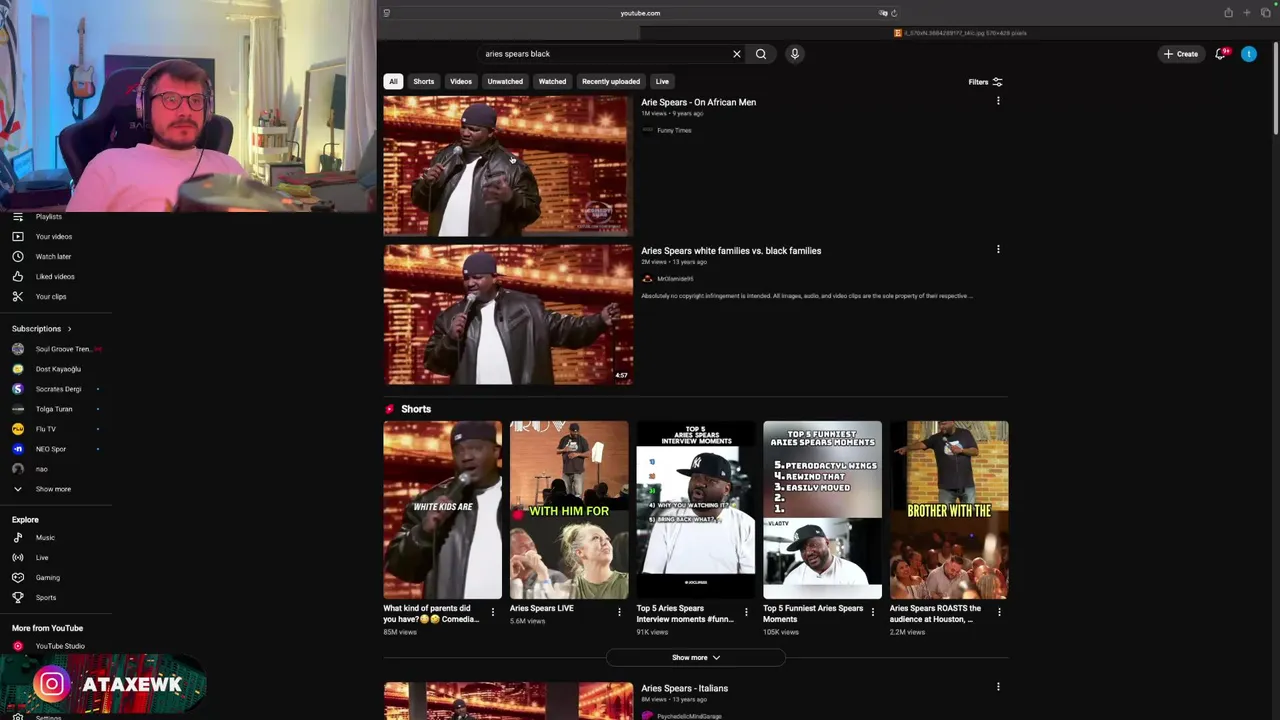Viewport: 1280px width, 720px height.
Task: Open the Funny Times channel
Action: [674, 130]
